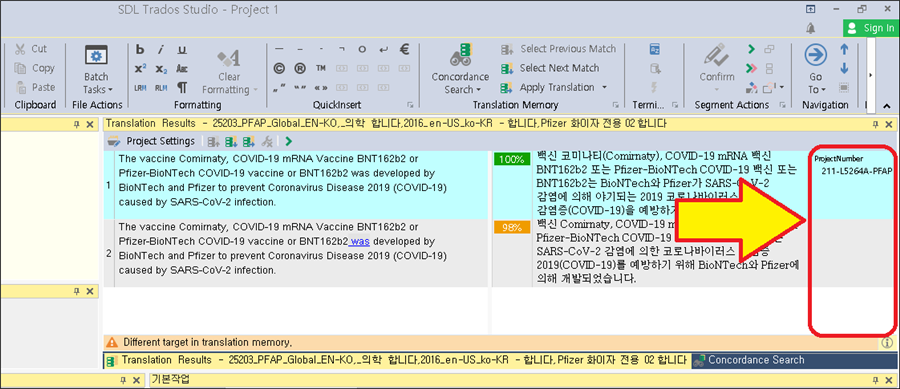Click the Paste command
The height and width of the screenshot is (389, 900).
35,88
